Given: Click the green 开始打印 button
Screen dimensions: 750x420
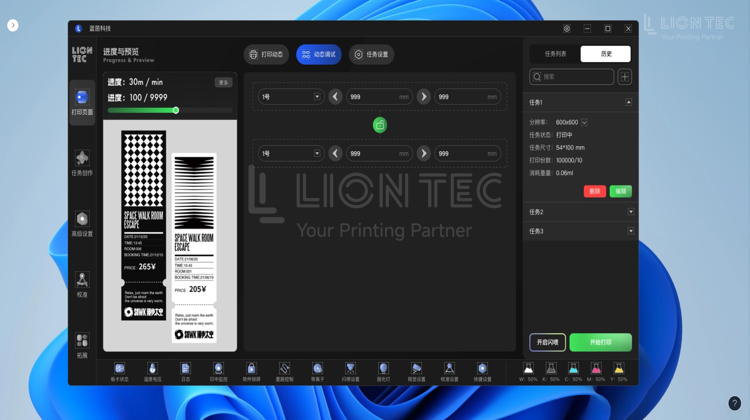Looking at the screenshot, I should 600,342.
